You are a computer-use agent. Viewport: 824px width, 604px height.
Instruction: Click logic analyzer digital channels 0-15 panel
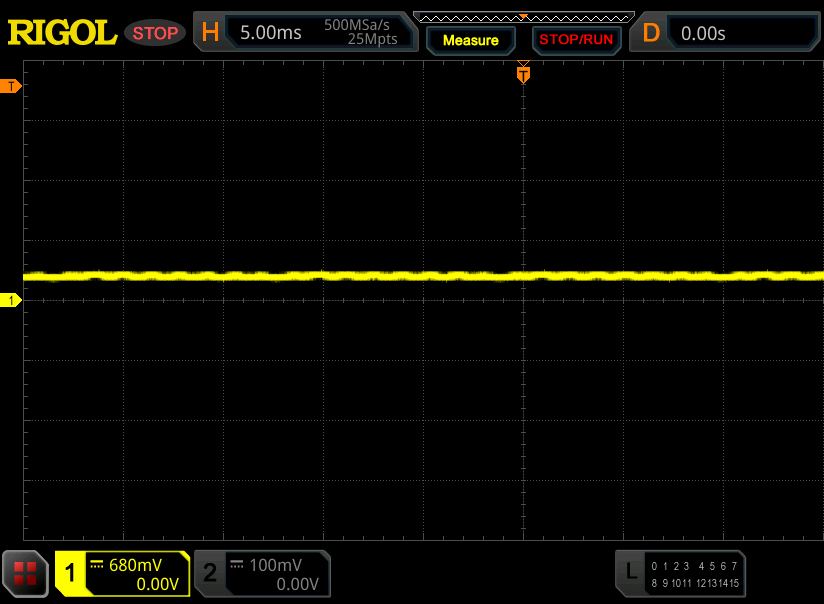pos(695,574)
